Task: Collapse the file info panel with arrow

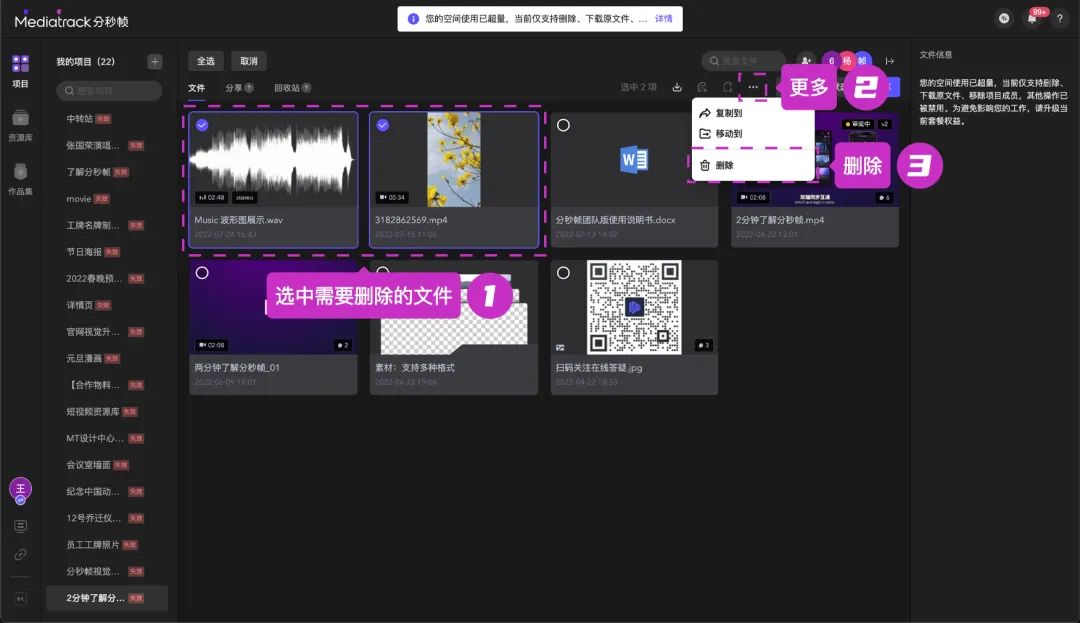Action: [889, 61]
